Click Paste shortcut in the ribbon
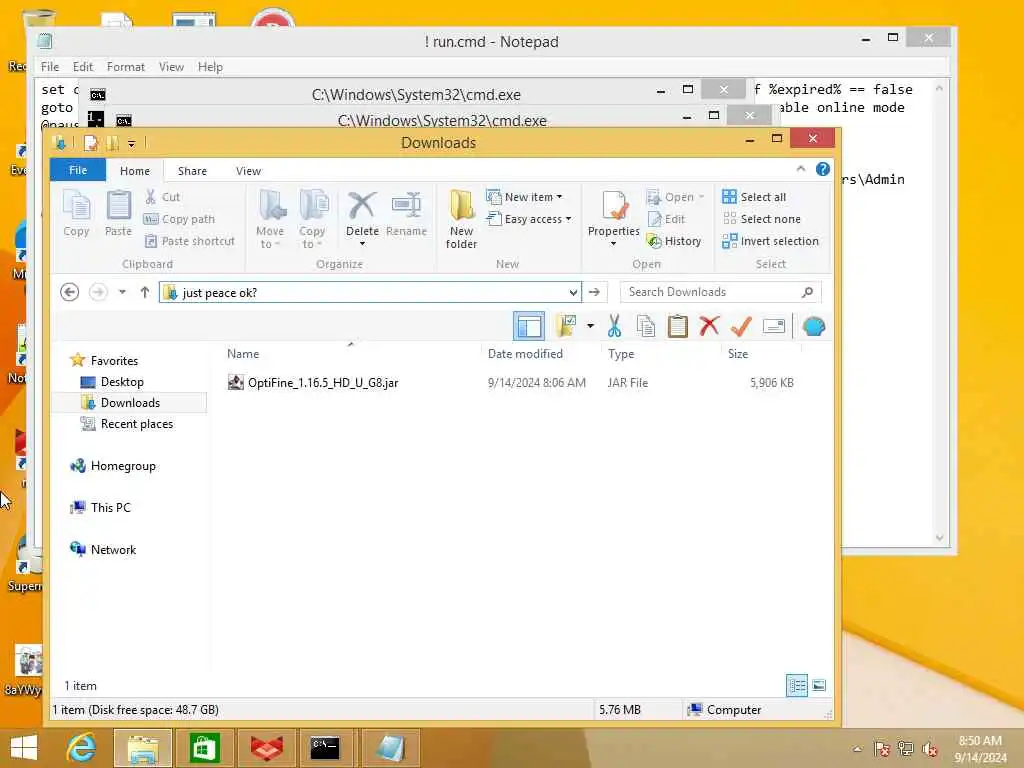The height and width of the screenshot is (768, 1024). [189, 241]
